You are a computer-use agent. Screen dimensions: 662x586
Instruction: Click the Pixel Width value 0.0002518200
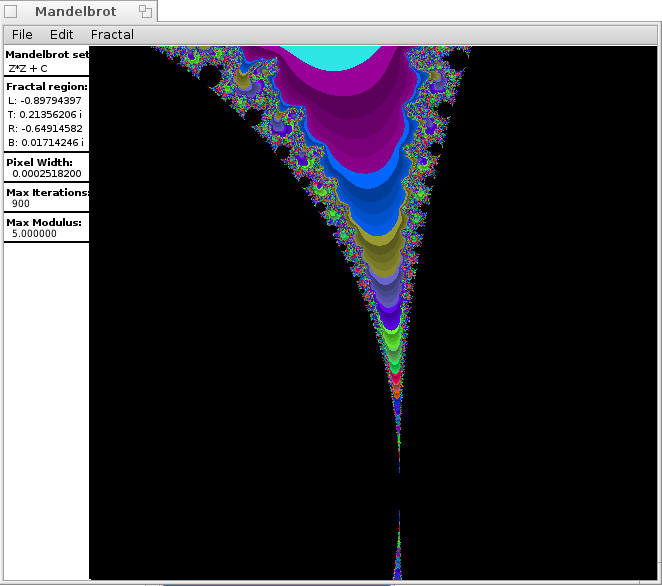pos(47,174)
